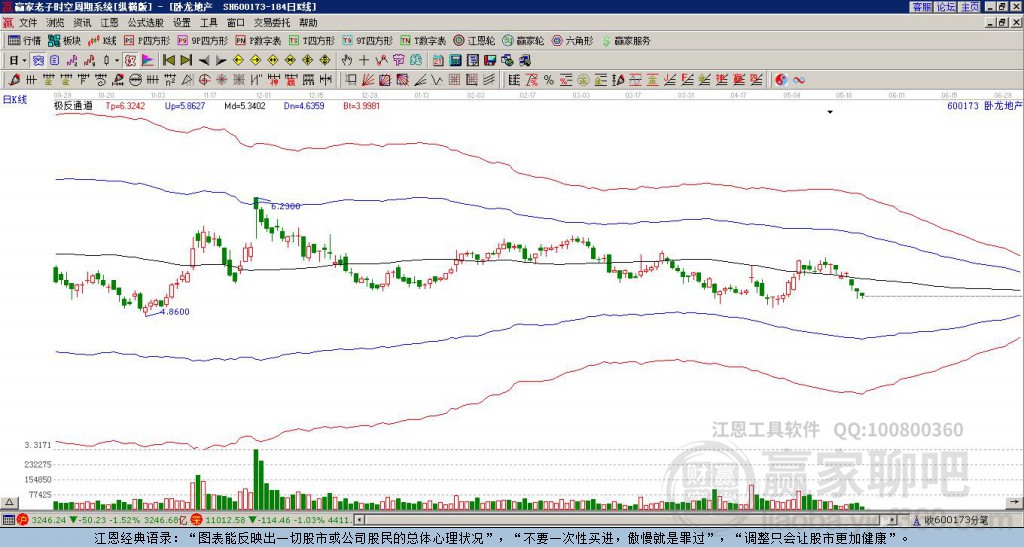Open the 板块 sector view
The height and width of the screenshot is (548, 1024).
click(65, 40)
